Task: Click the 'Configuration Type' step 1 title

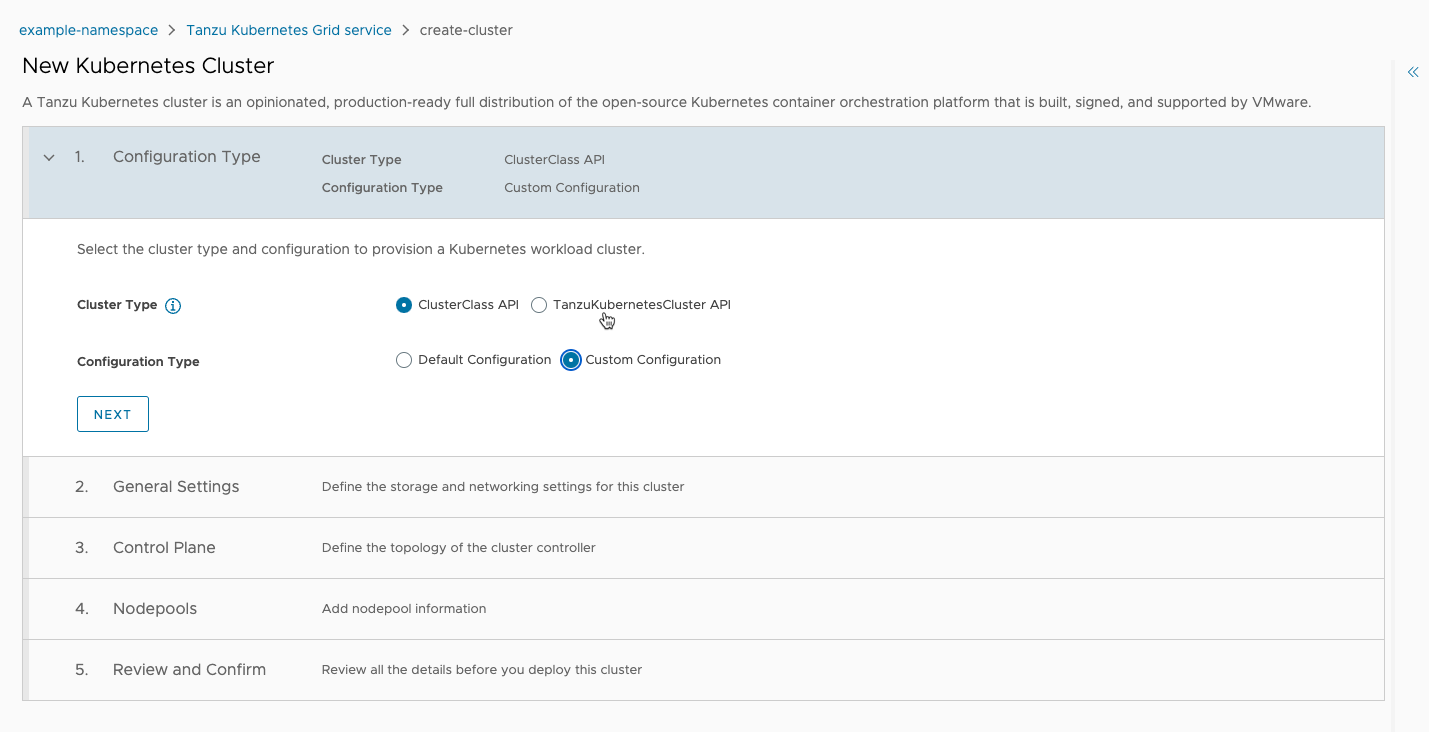Action: [x=187, y=157]
